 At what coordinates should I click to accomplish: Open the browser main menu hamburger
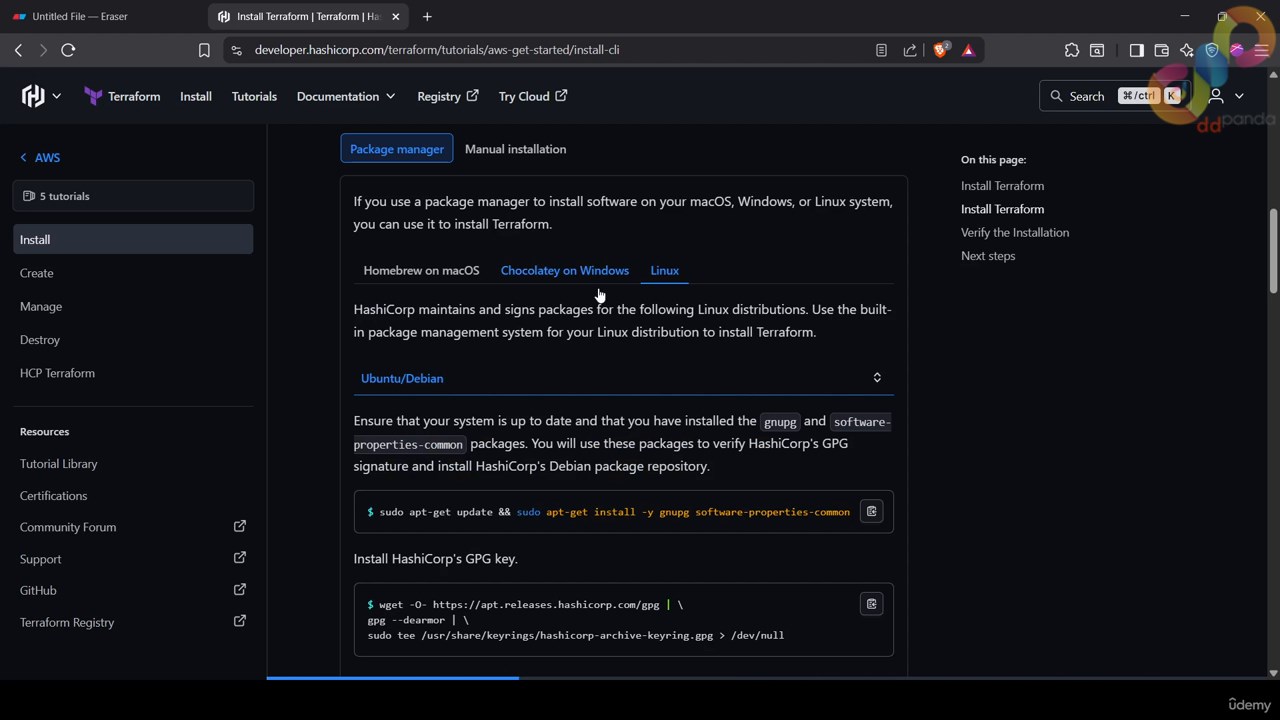click(x=1261, y=50)
